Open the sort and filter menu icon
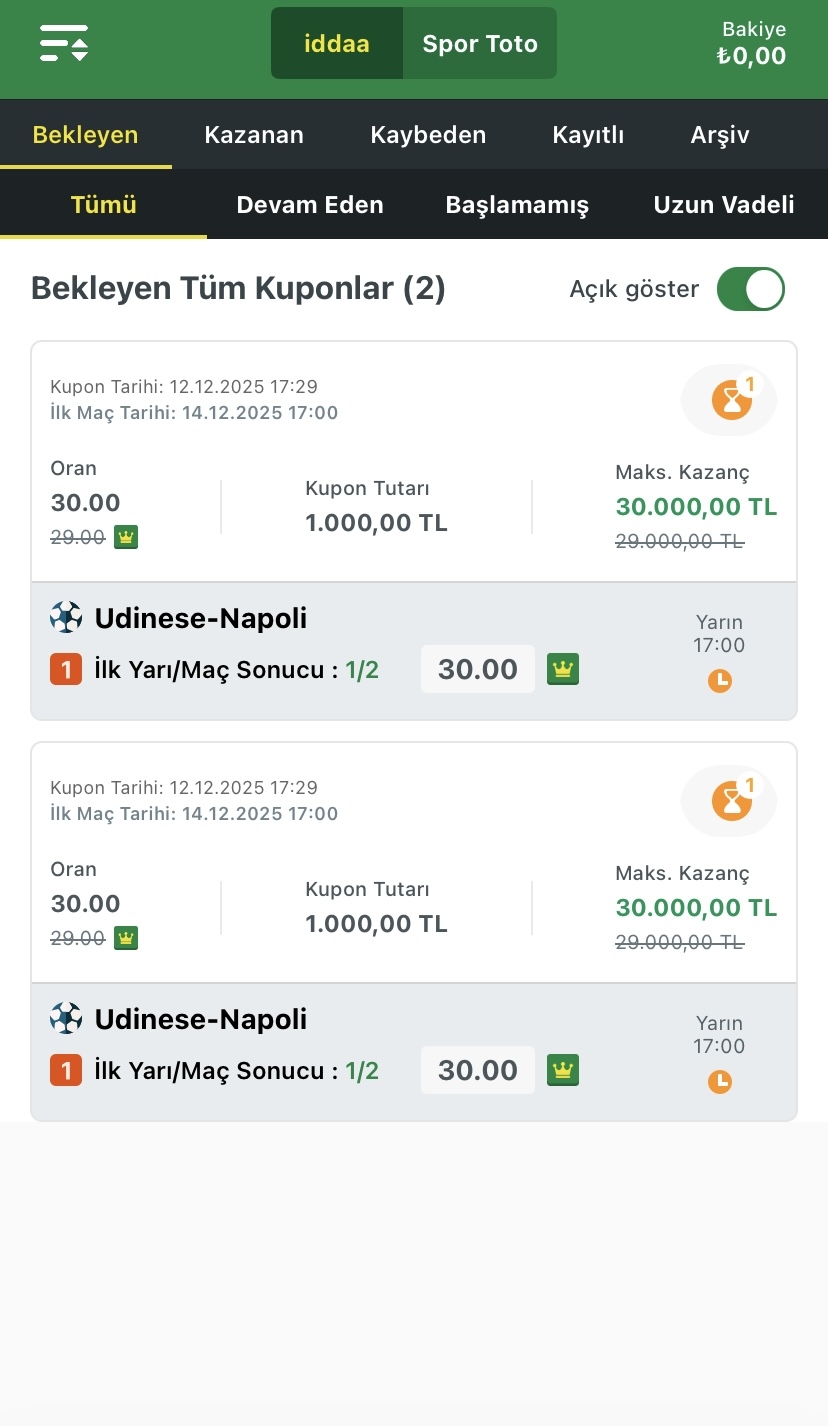The width and height of the screenshot is (828, 1426). pos(64,43)
